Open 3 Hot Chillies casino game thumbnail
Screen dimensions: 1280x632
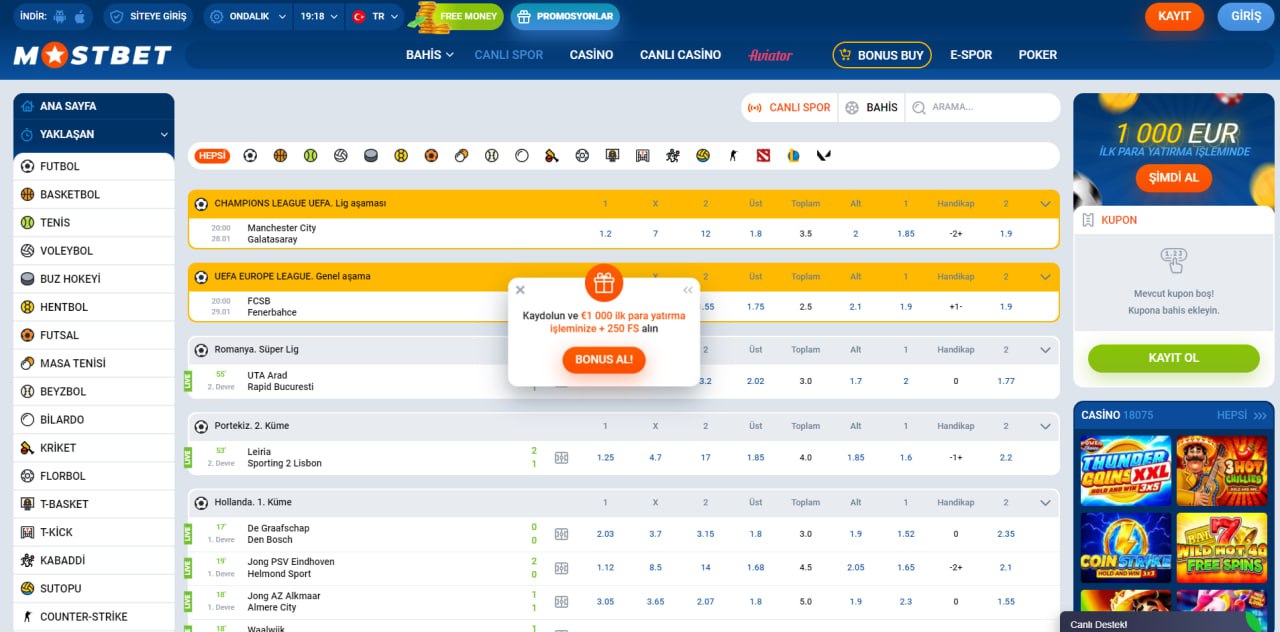point(1222,470)
